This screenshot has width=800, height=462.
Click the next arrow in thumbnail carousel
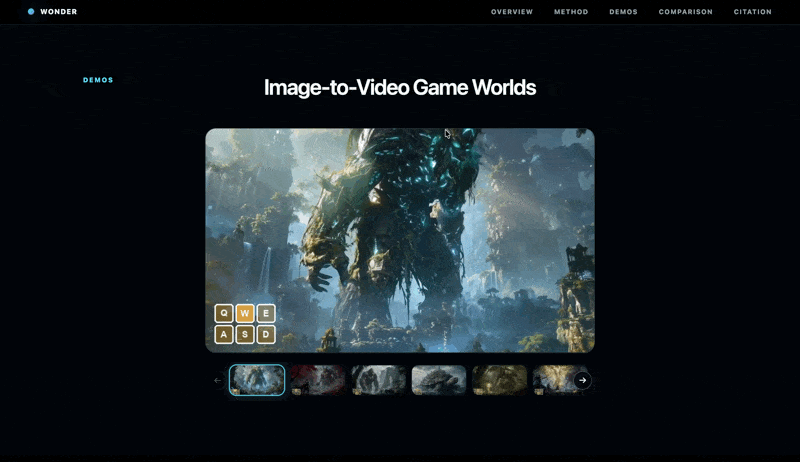pos(582,380)
